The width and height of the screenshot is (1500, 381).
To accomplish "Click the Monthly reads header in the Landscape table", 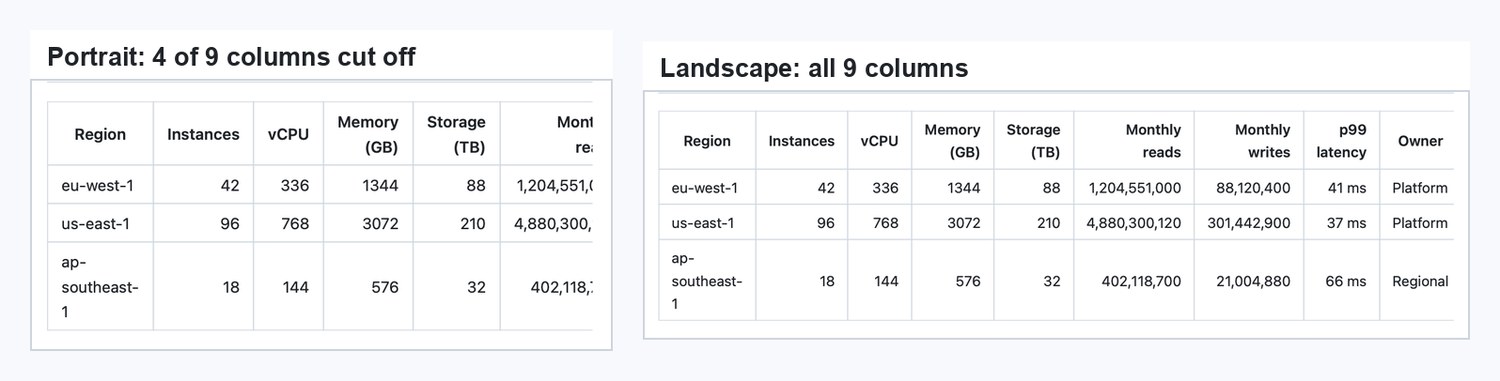I will tap(1134, 141).
